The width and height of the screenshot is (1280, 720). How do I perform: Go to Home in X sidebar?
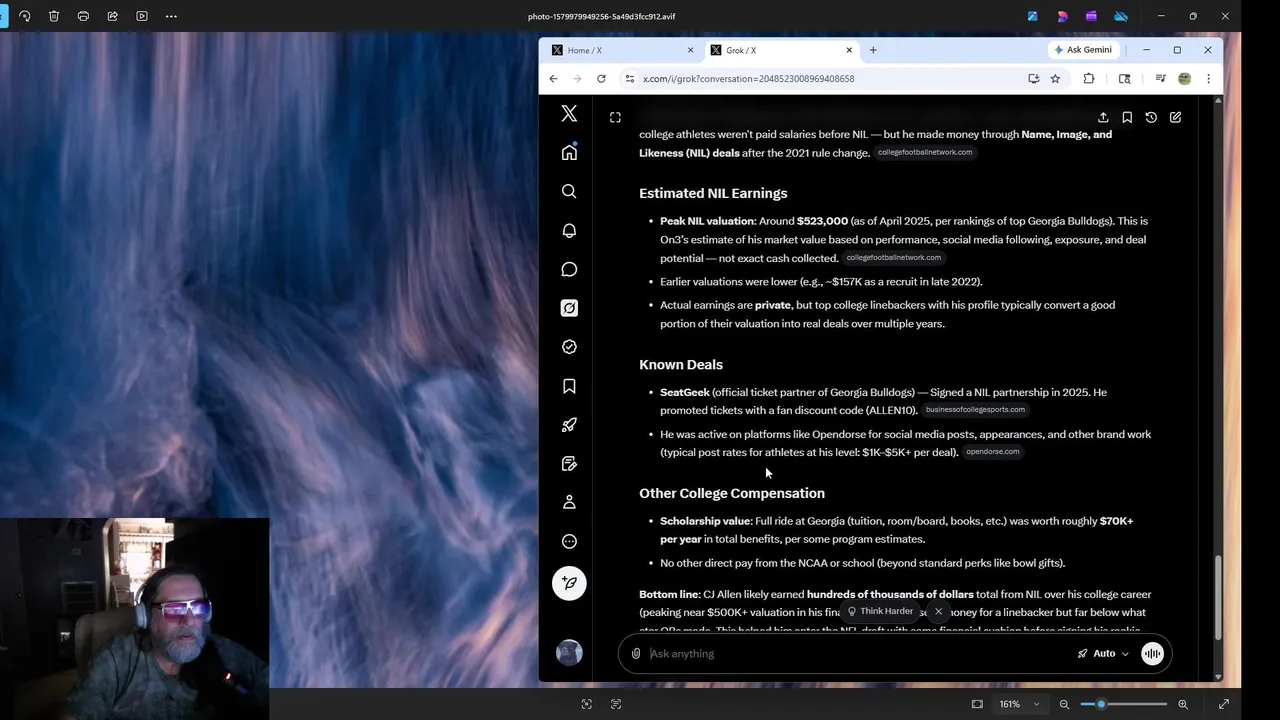[569, 152]
